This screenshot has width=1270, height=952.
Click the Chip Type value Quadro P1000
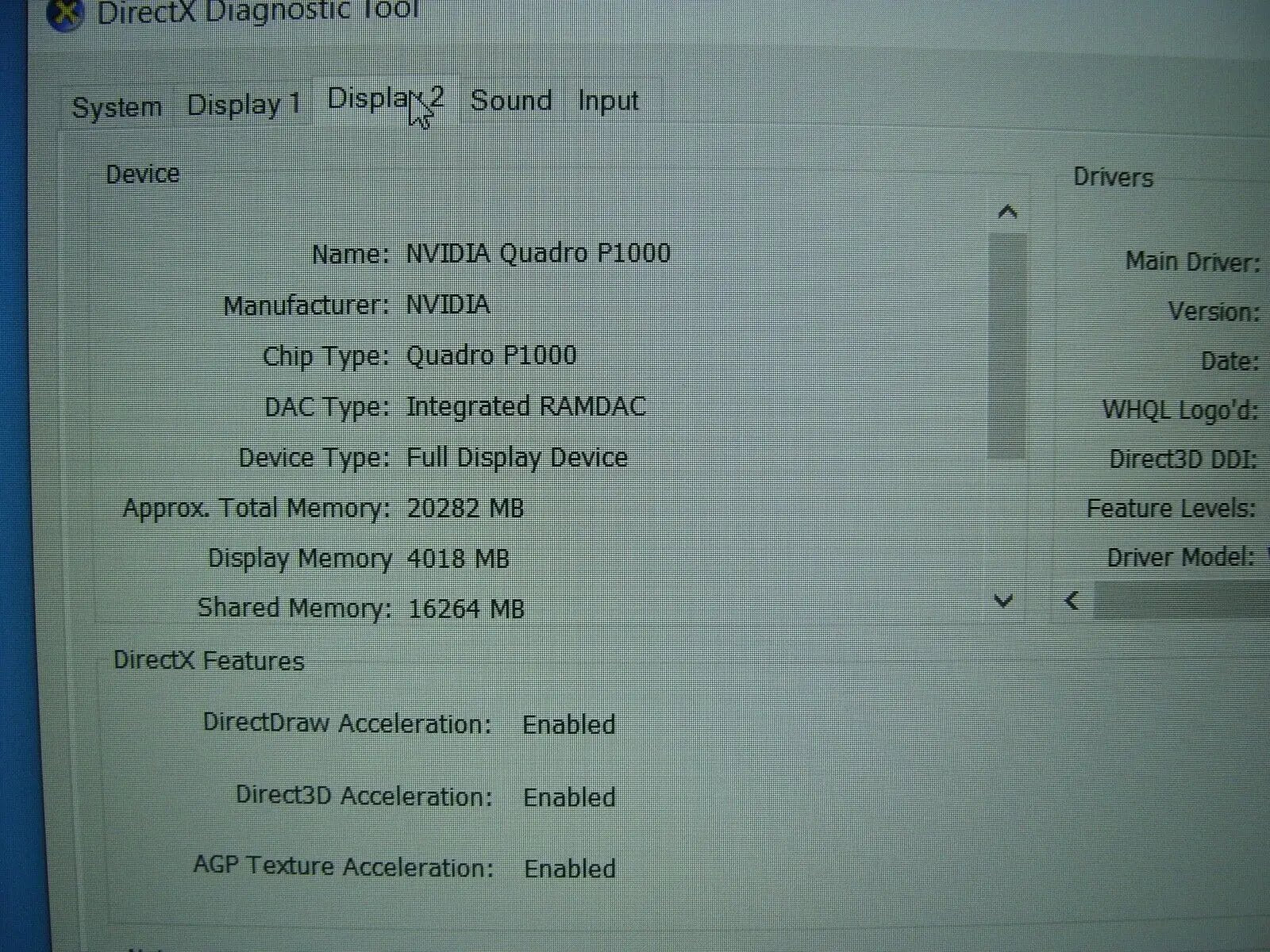click(x=491, y=355)
